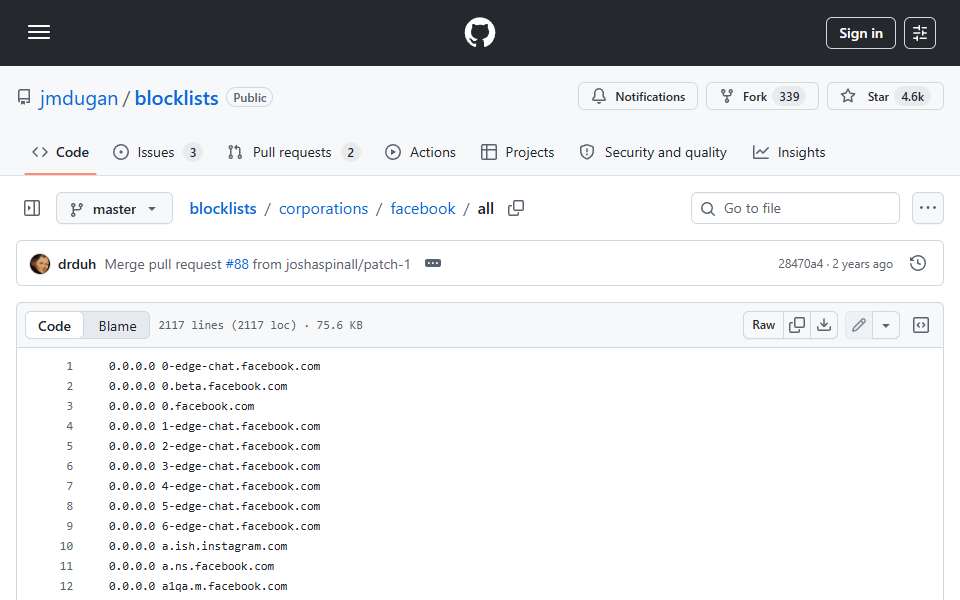Open the Insights tab

tap(789, 152)
